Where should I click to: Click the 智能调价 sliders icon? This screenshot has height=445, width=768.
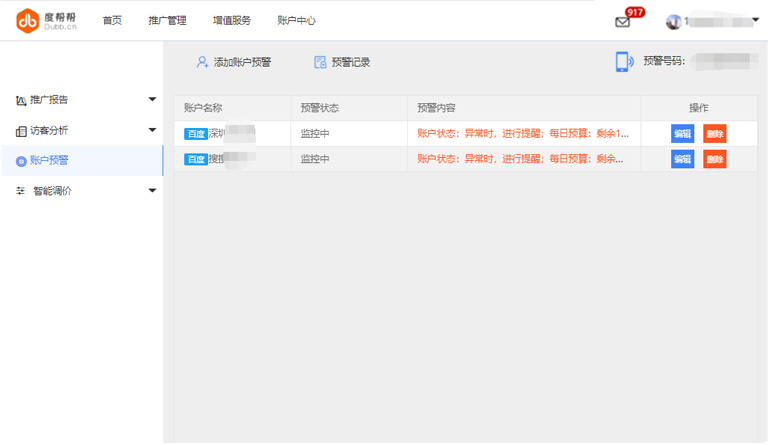tap(21, 191)
